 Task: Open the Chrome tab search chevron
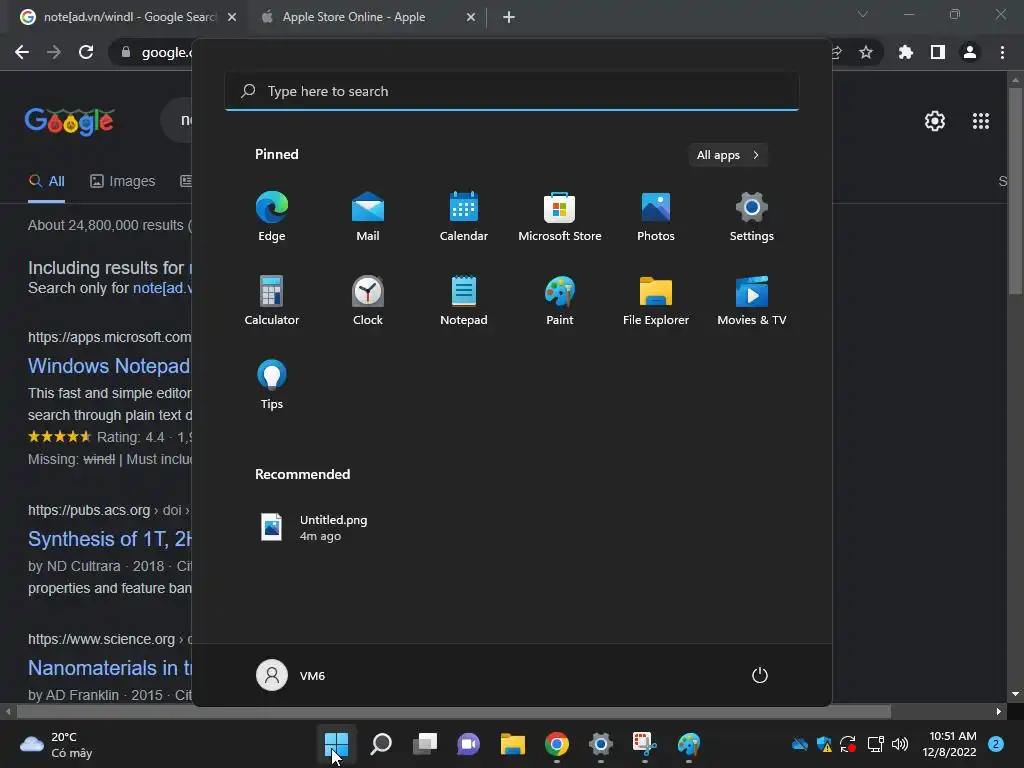(x=863, y=14)
